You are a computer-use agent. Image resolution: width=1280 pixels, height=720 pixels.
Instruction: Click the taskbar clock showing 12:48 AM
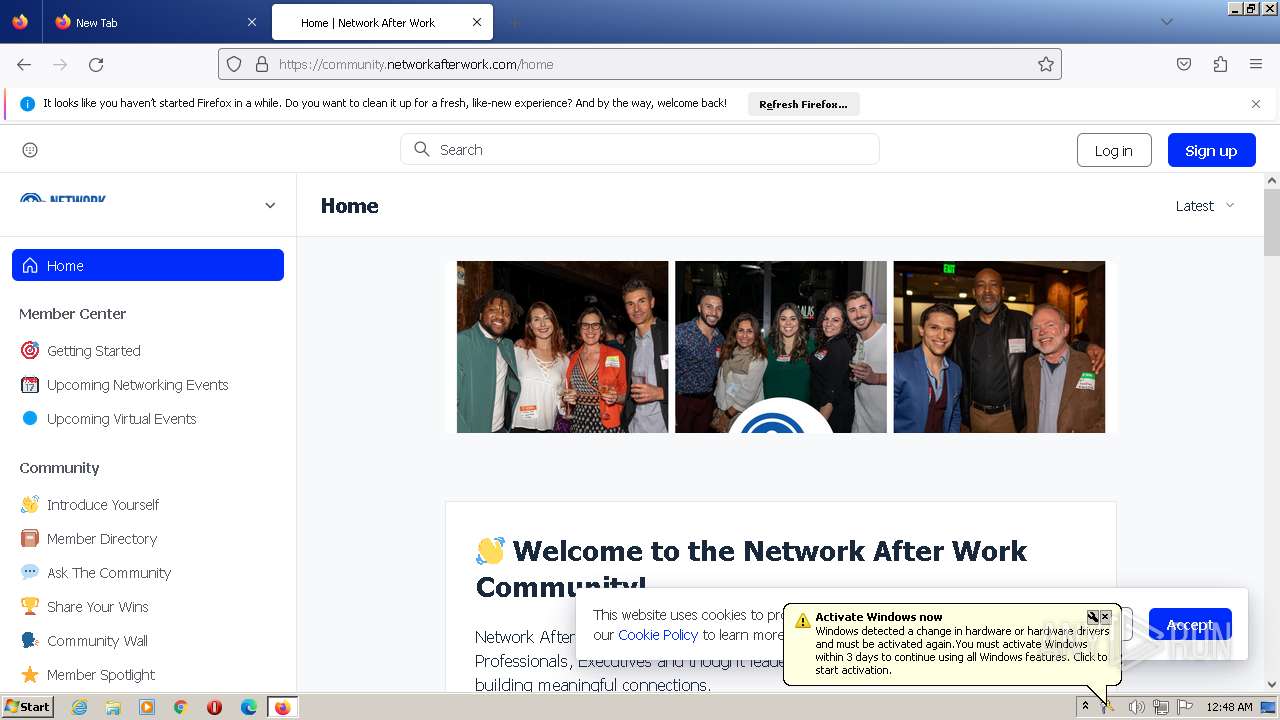click(1229, 707)
